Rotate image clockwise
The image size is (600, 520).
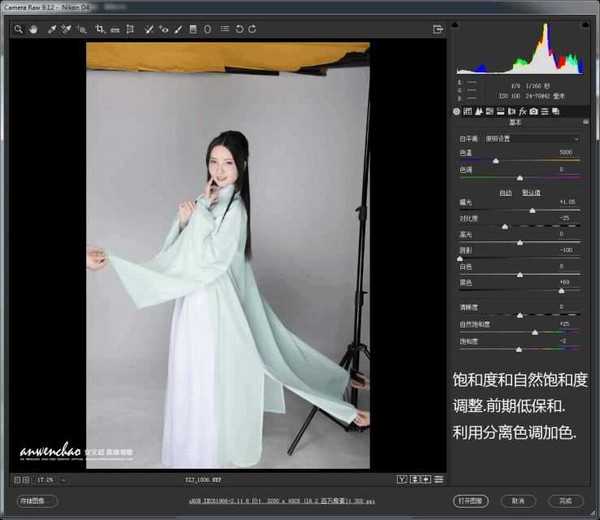(252, 30)
